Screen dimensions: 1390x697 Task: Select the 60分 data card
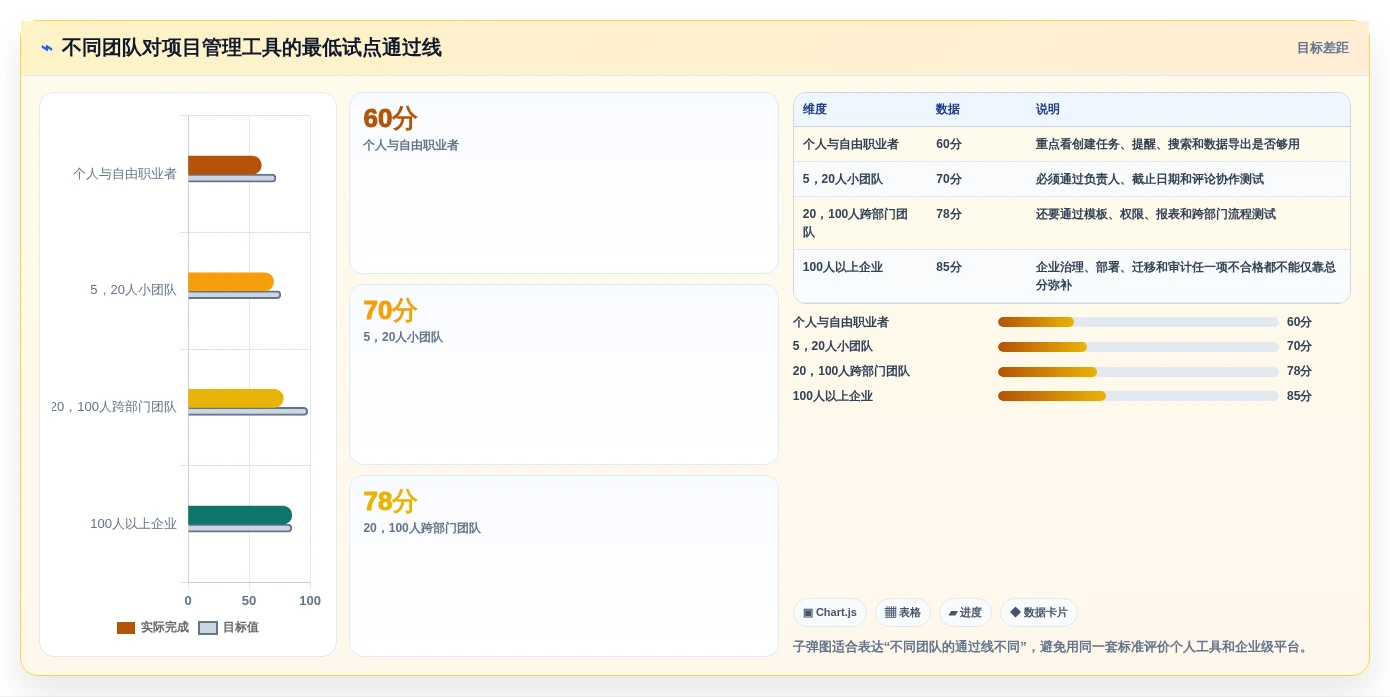[x=564, y=183]
